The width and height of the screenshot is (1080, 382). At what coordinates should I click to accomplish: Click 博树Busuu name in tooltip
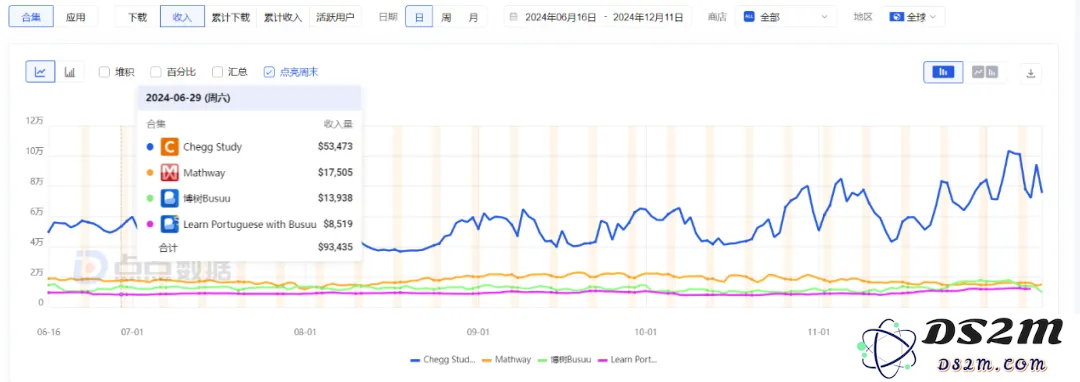tap(207, 198)
